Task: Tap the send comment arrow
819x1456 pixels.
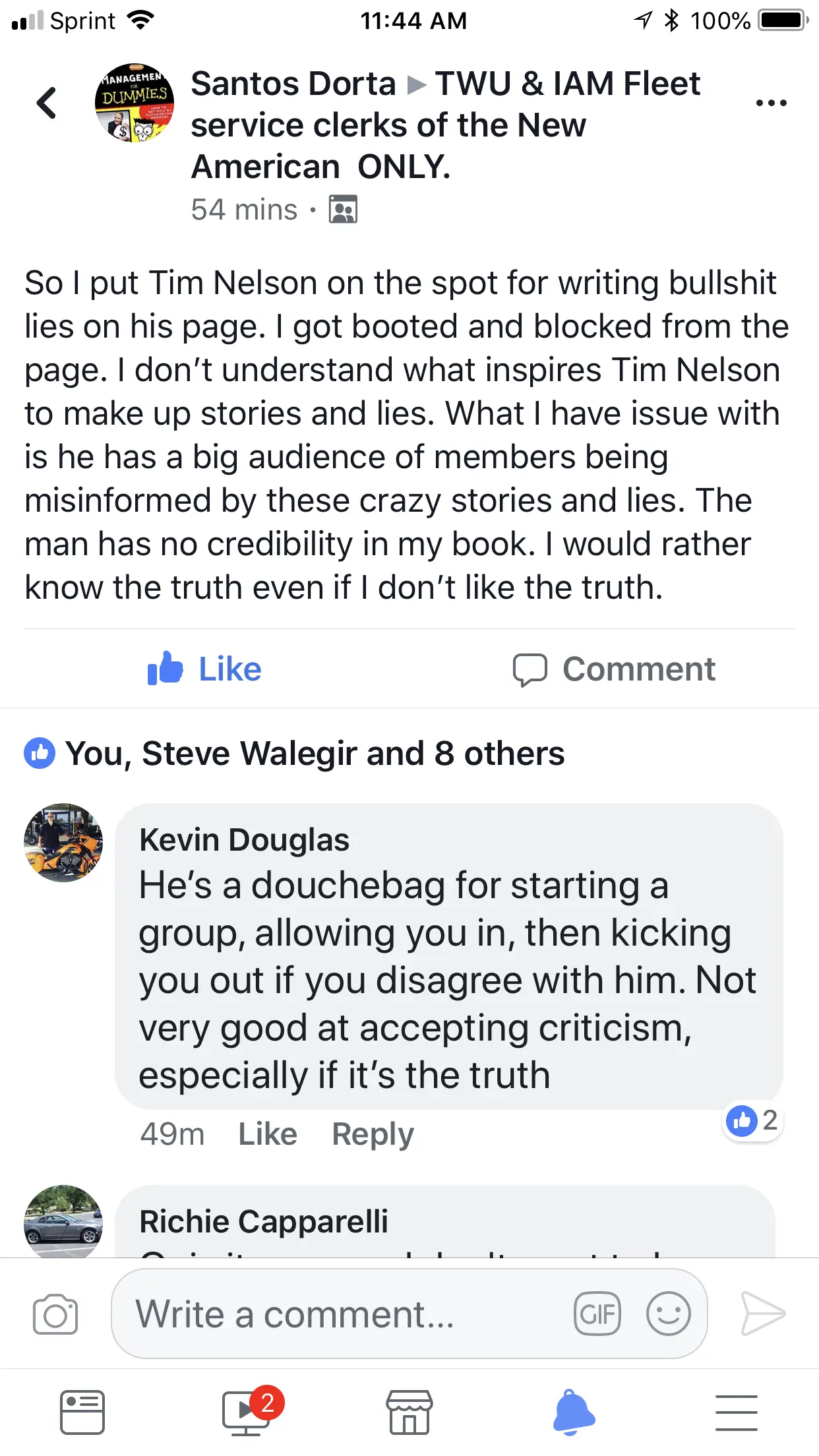Action: click(x=763, y=1314)
